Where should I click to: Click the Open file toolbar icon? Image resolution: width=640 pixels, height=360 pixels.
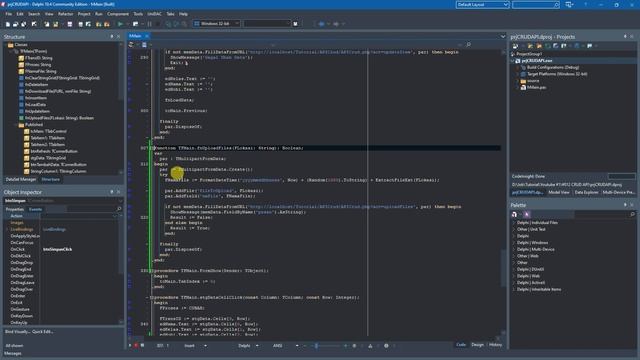16,24
